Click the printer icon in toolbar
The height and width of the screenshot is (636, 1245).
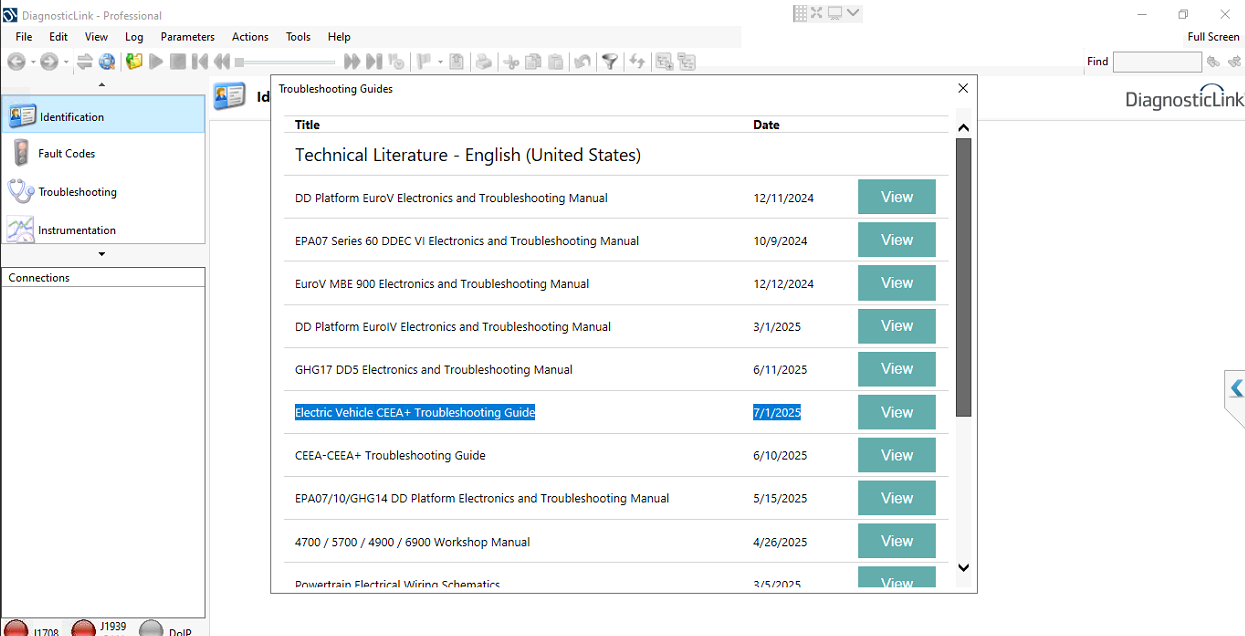[x=484, y=62]
